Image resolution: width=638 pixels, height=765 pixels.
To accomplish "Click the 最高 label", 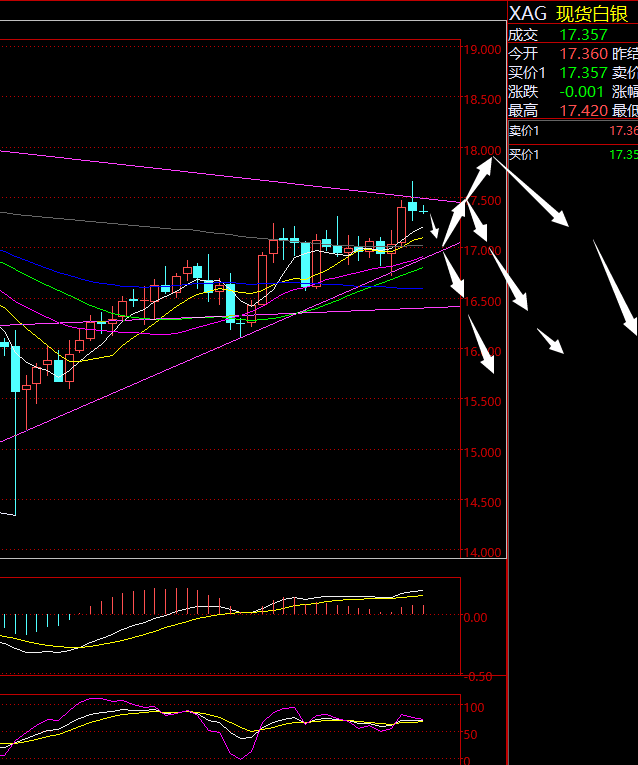I will [523, 111].
